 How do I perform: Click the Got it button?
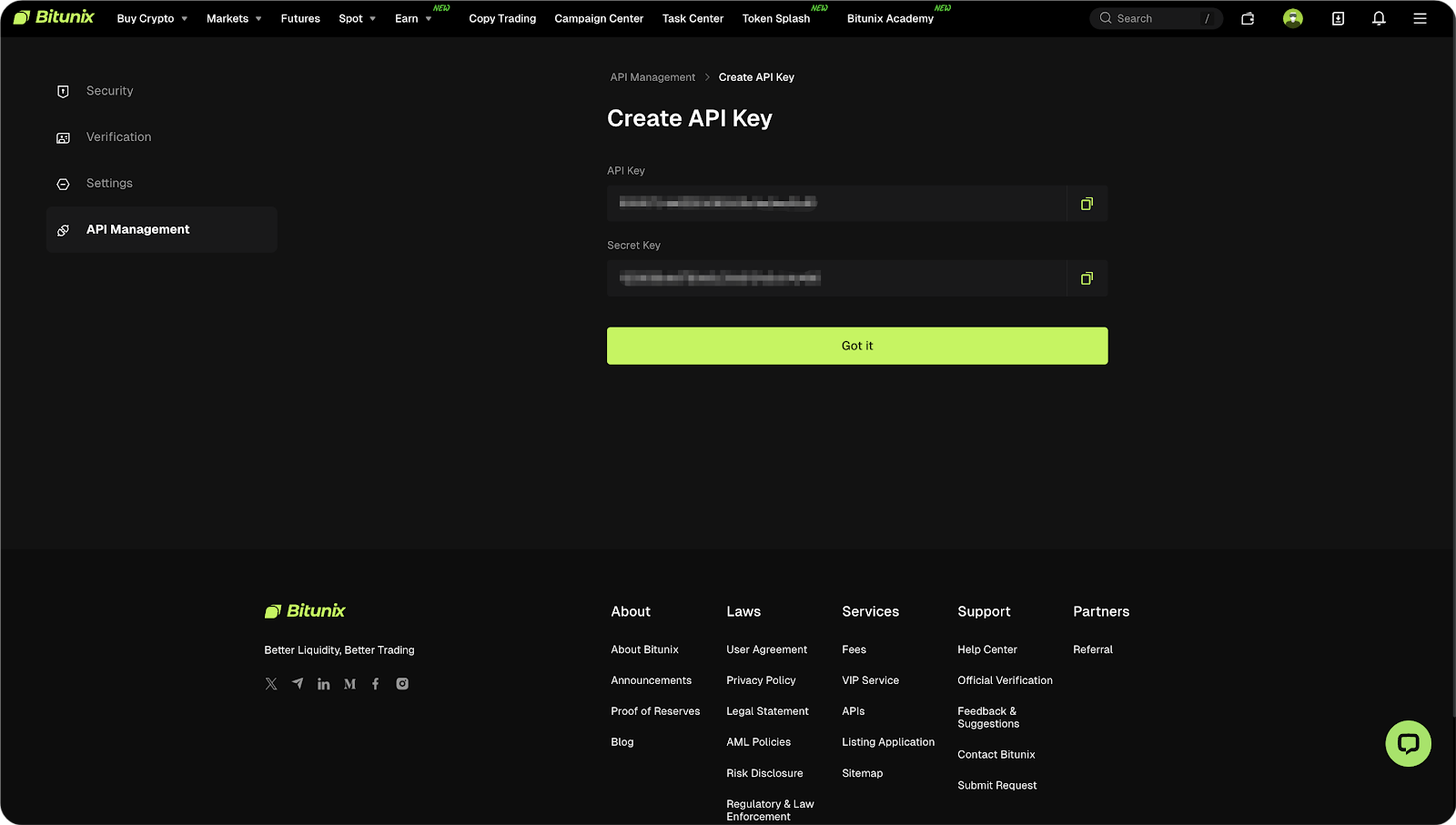coord(856,346)
